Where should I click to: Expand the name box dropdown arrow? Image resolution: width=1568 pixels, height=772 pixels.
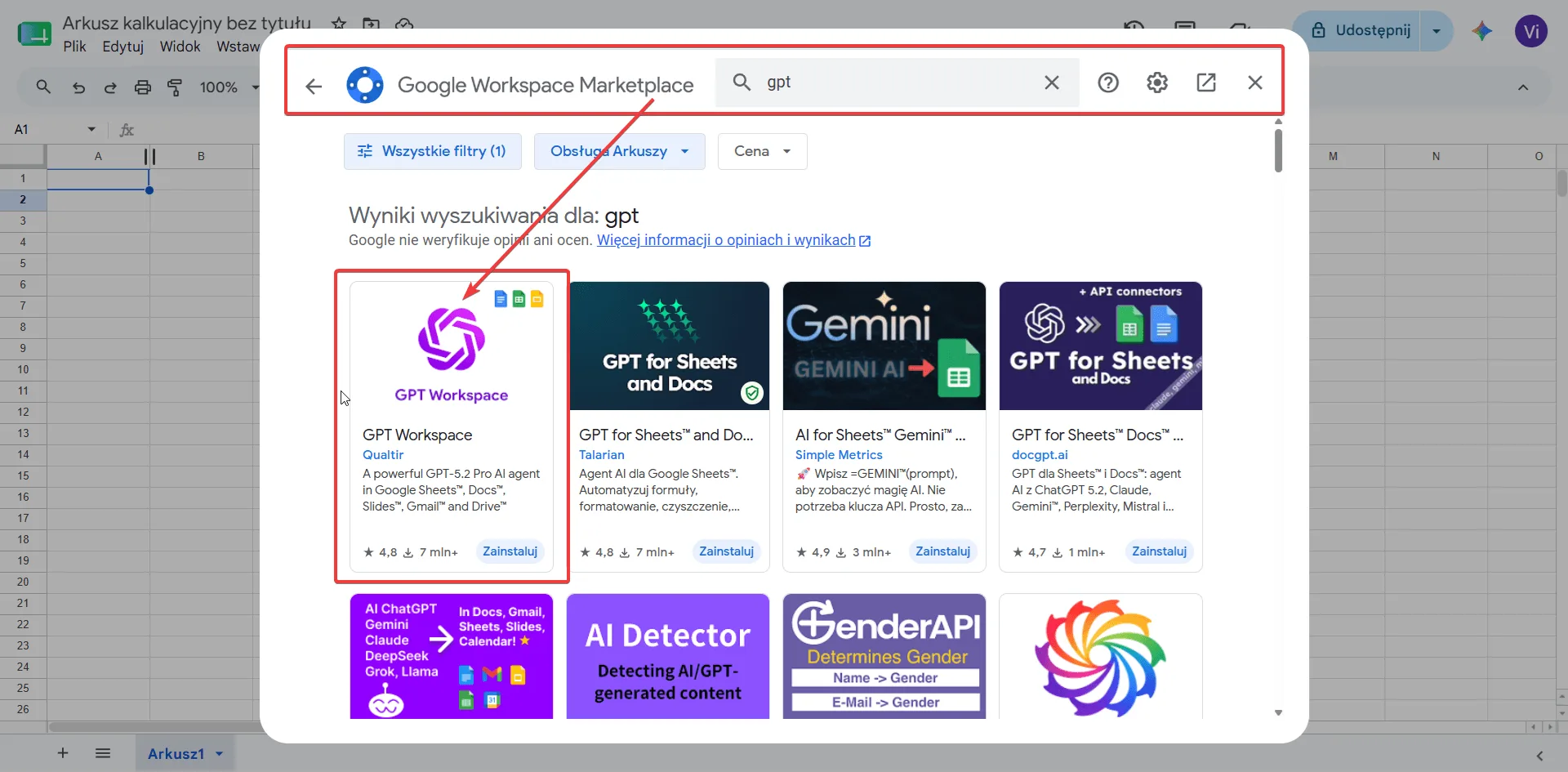[x=91, y=129]
